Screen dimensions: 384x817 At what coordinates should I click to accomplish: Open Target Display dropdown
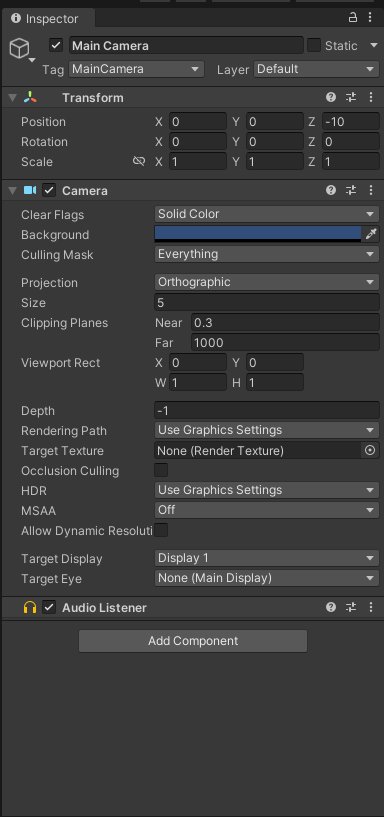pos(267,558)
